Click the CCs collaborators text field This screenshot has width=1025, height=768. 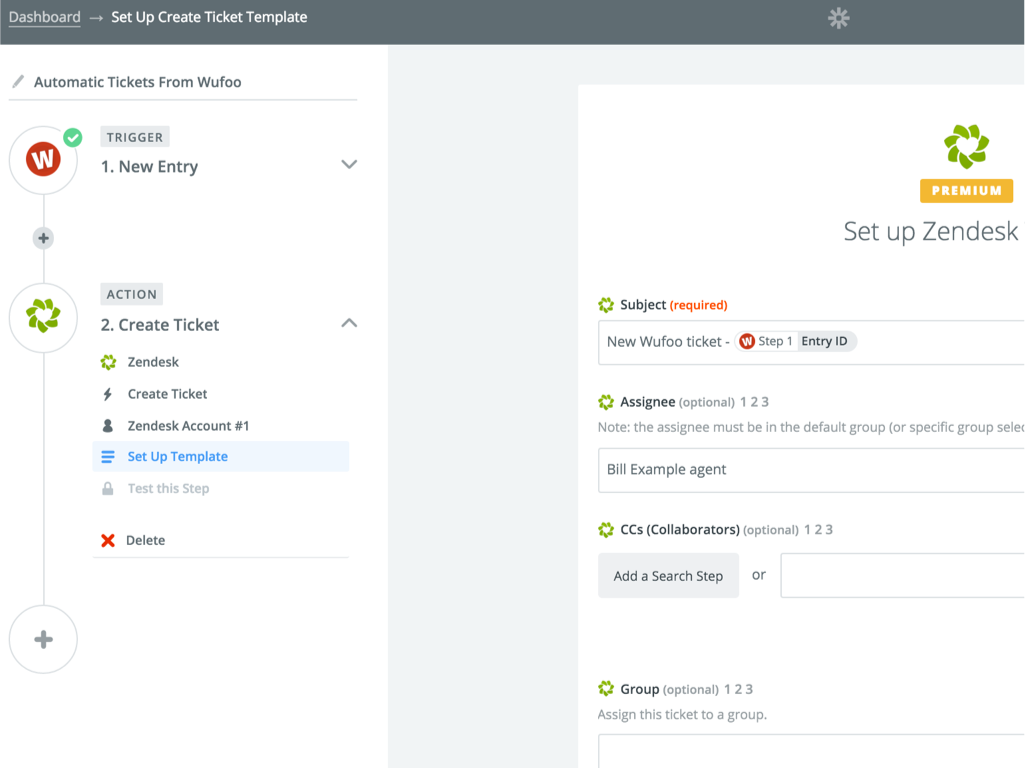point(900,576)
